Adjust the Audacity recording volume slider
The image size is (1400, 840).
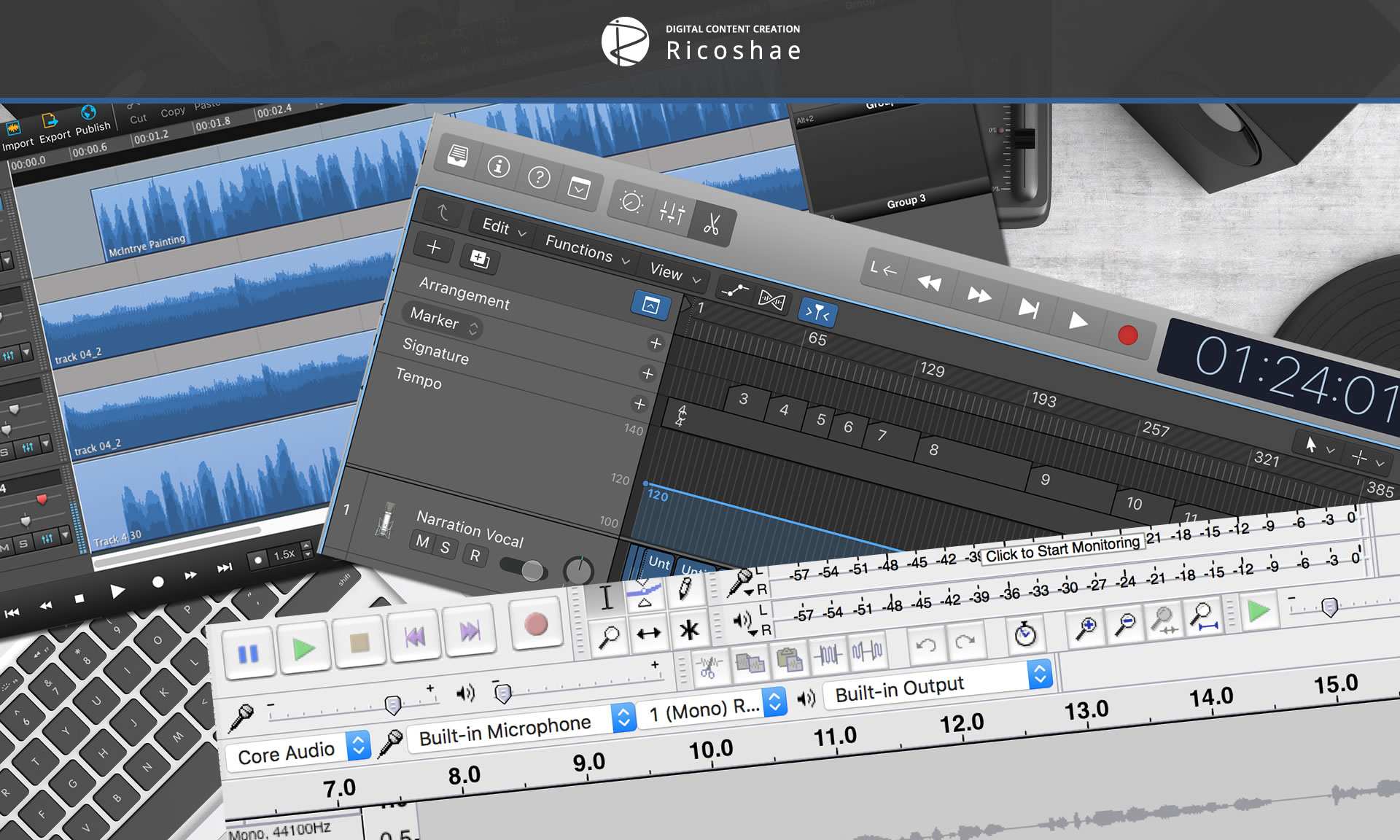pos(392,704)
